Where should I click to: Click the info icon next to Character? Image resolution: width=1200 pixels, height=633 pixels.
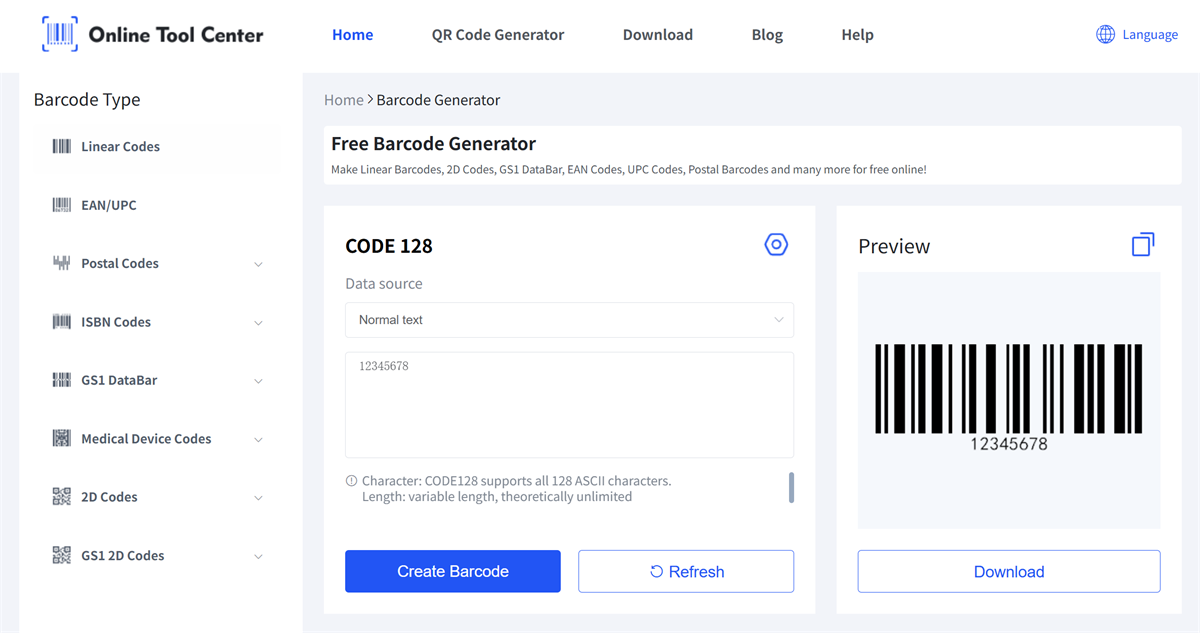(351, 481)
